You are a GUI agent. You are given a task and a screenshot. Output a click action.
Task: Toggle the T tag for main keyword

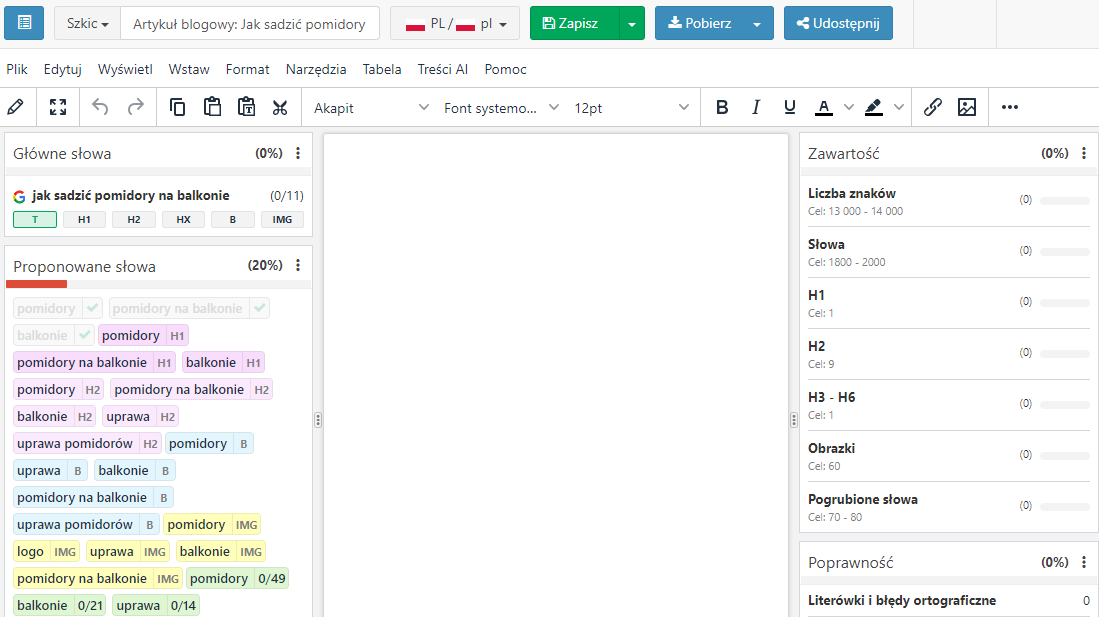(x=35, y=219)
